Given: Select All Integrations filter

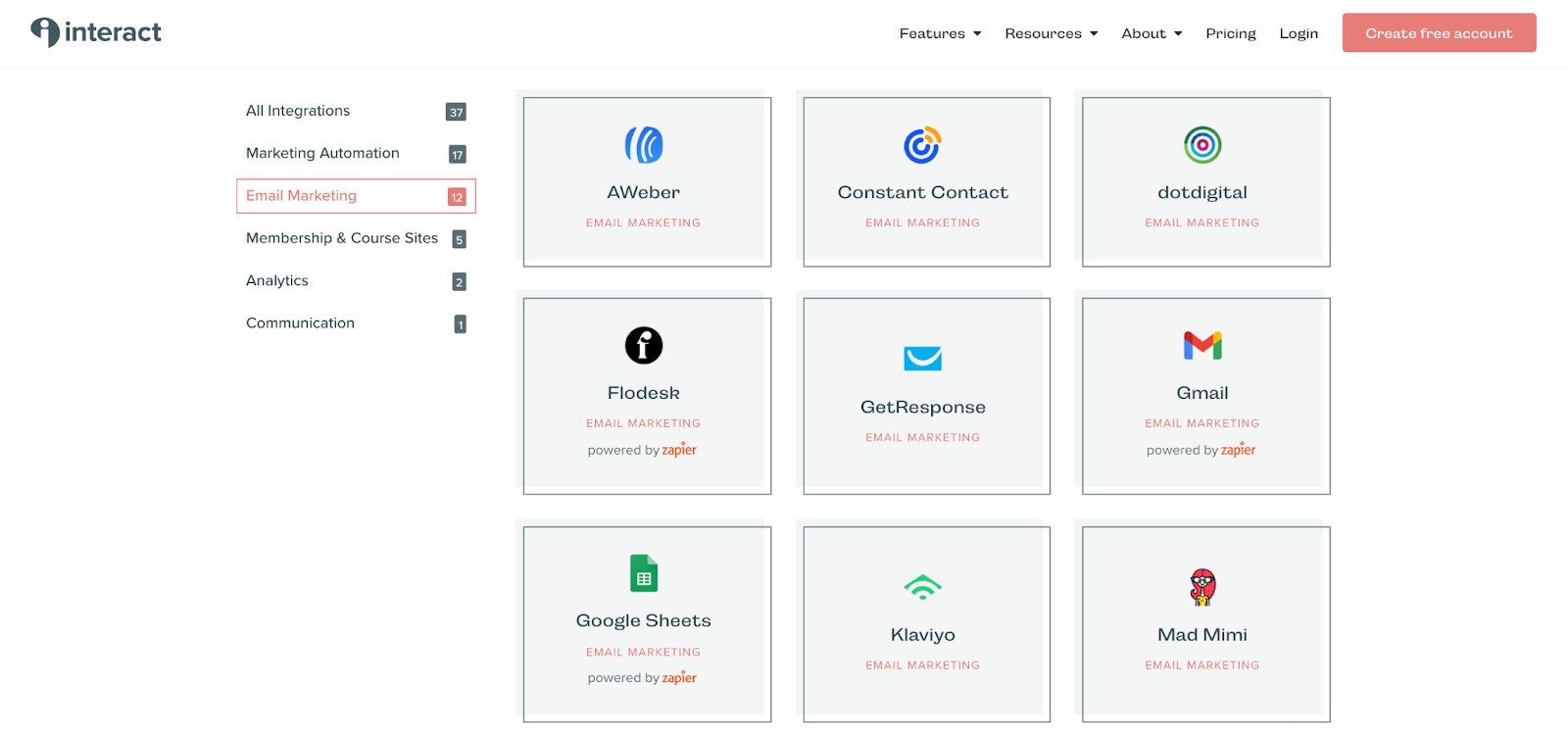Looking at the screenshot, I should [x=356, y=111].
